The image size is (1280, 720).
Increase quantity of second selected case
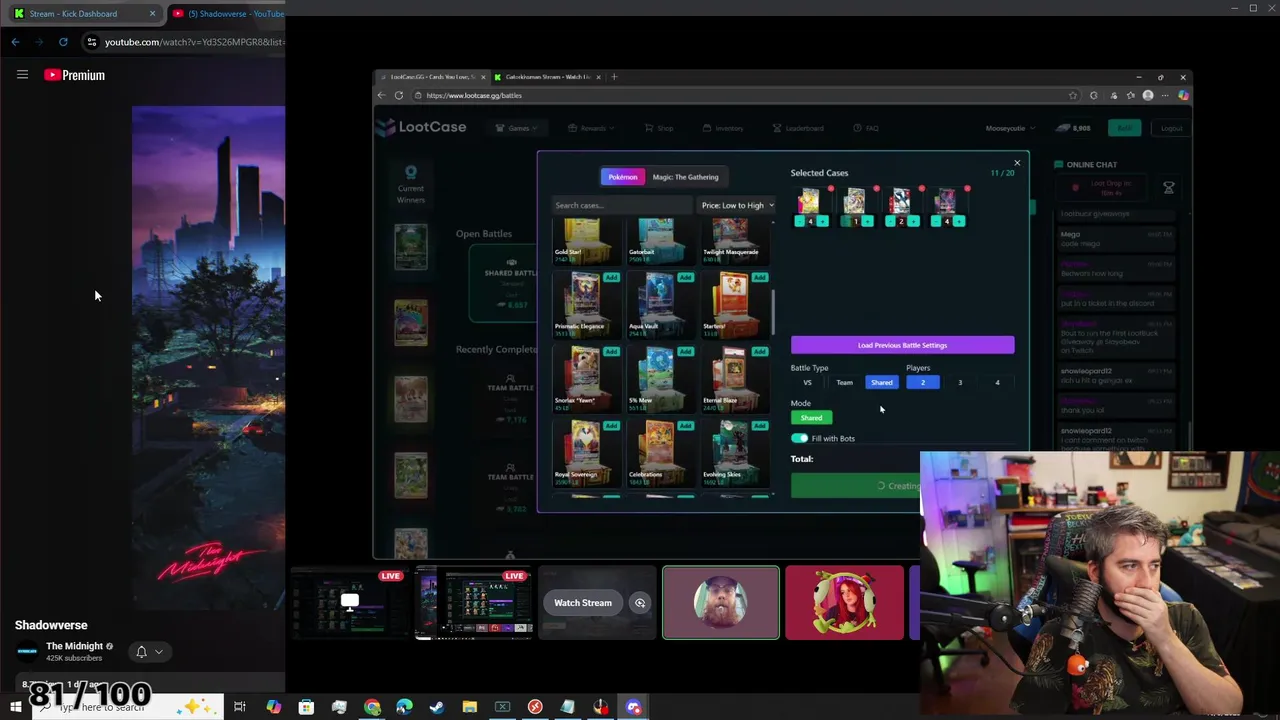pyautogui.click(x=868, y=221)
